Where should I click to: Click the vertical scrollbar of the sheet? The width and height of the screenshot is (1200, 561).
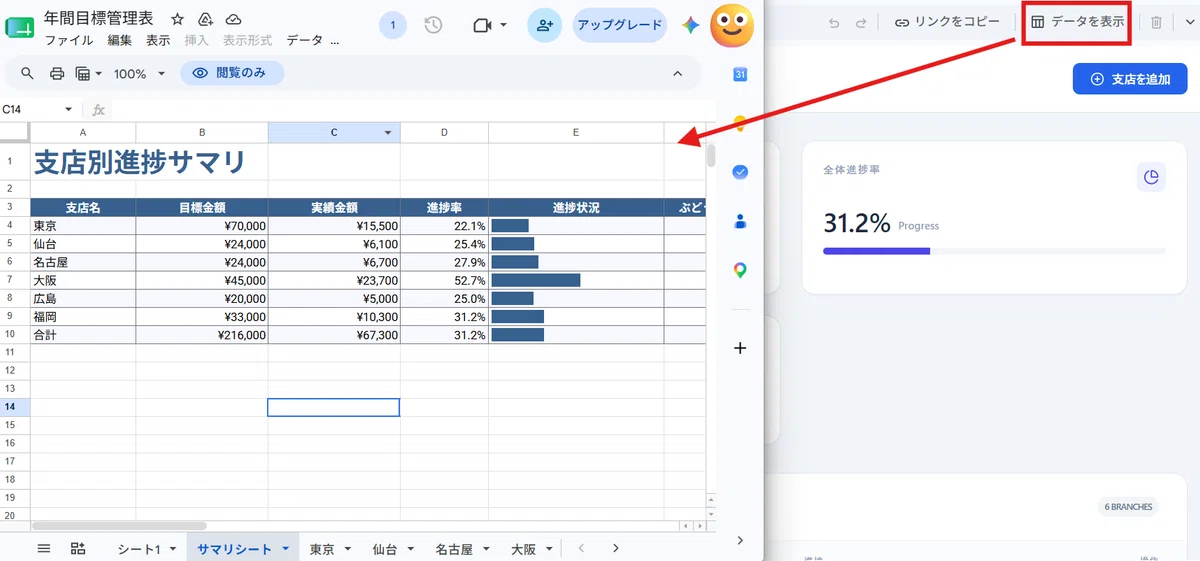pos(711,157)
